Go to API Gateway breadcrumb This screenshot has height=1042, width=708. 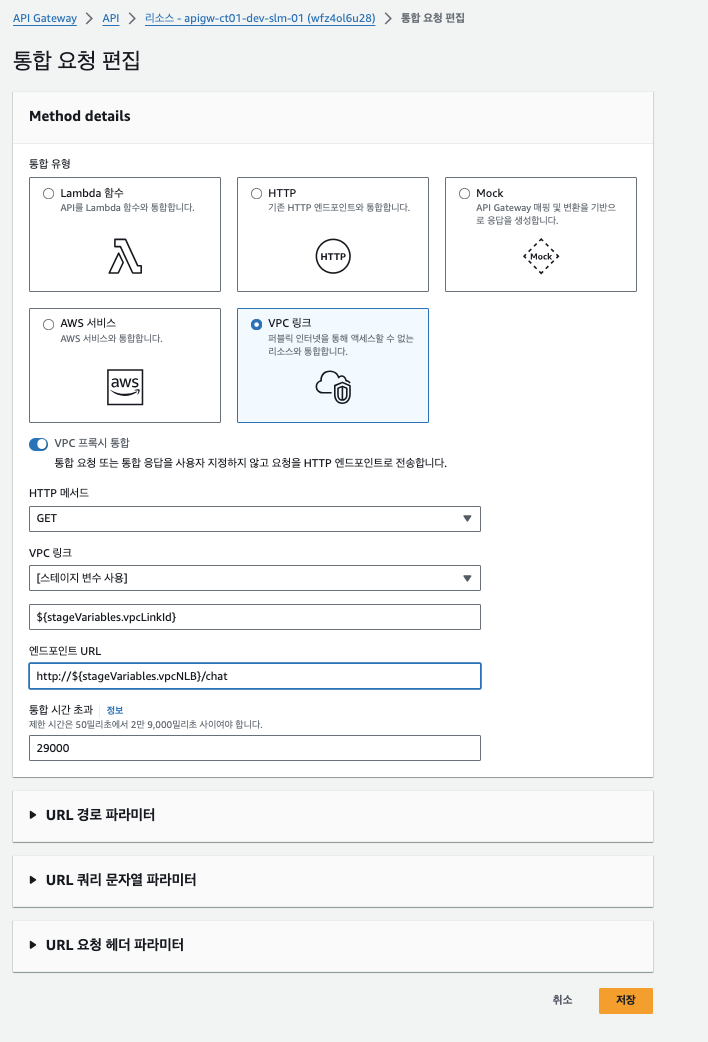pos(45,18)
